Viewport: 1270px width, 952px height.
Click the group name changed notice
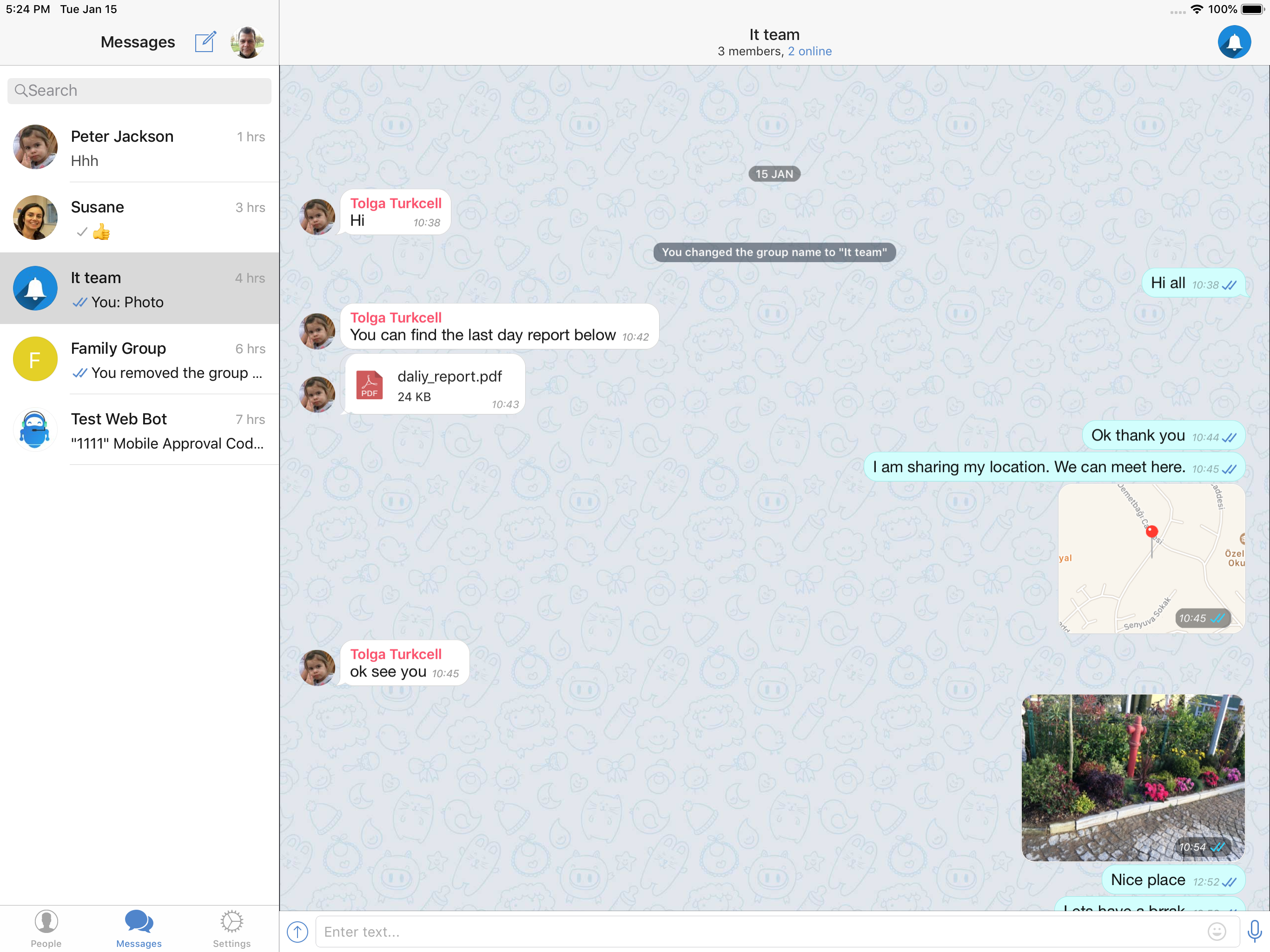[x=774, y=252]
